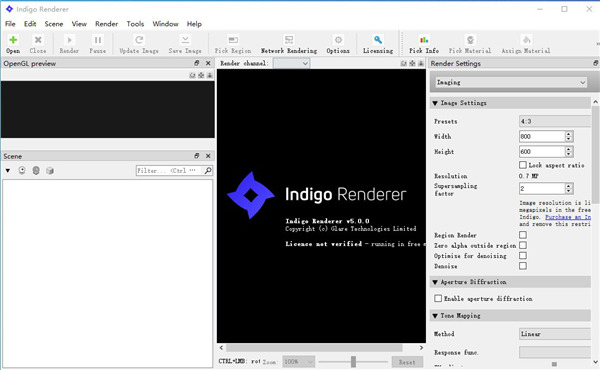Open the View menu
This screenshot has height=370, width=600.
click(x=79, y=24)
